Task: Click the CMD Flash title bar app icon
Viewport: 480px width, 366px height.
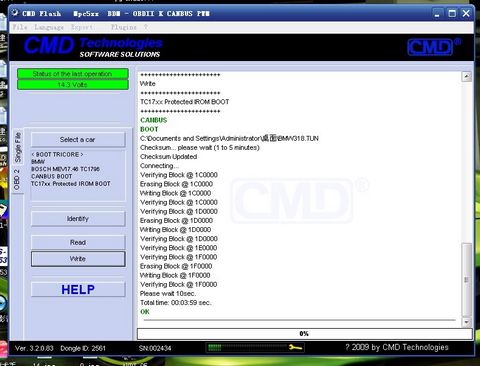Action: [15, 13]
